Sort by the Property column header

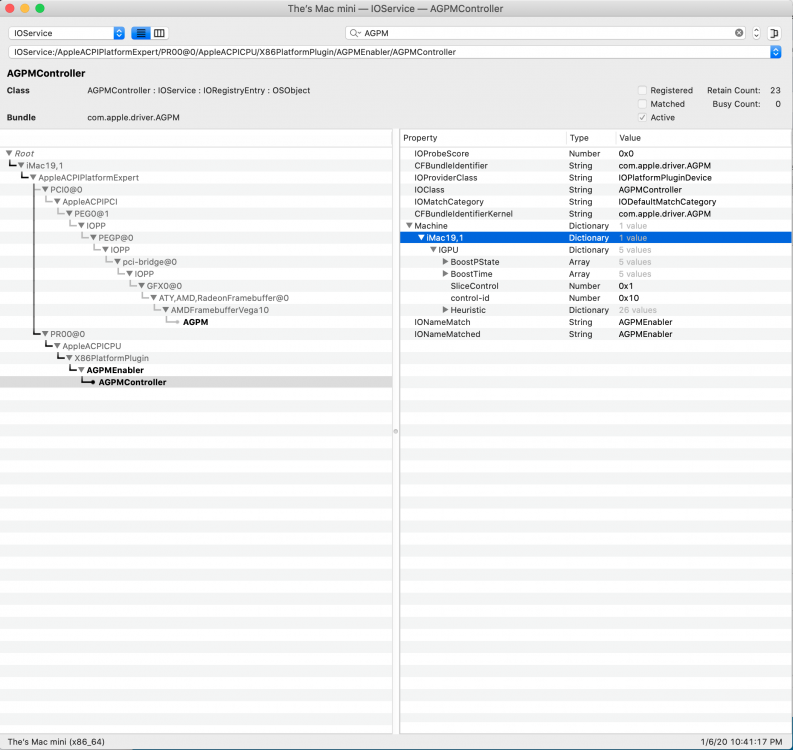pyautogui.click(x=483, y=138)
